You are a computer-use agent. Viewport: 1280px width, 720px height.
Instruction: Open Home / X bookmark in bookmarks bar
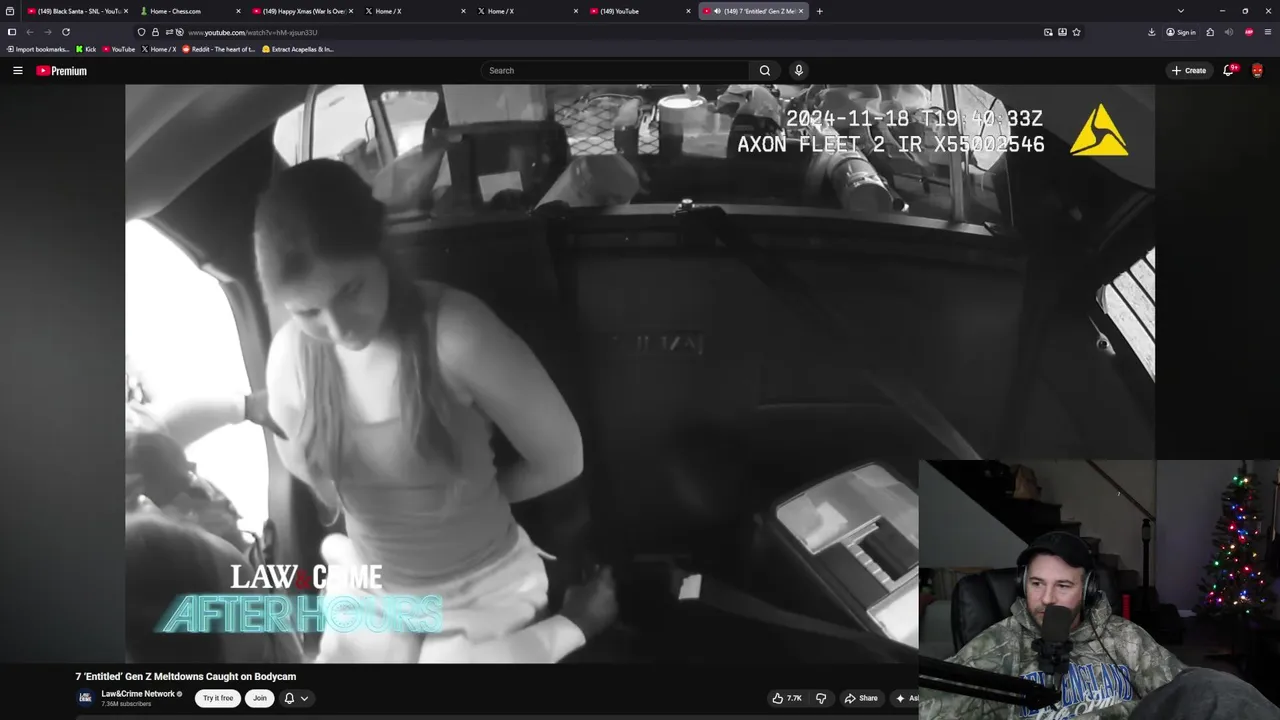[159, 49]
